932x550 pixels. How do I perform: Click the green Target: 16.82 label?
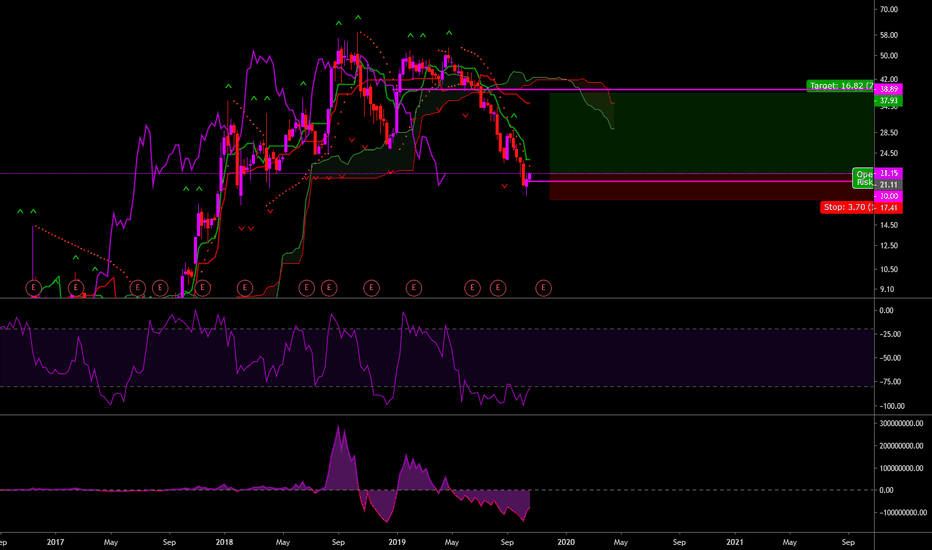[840, 86]
